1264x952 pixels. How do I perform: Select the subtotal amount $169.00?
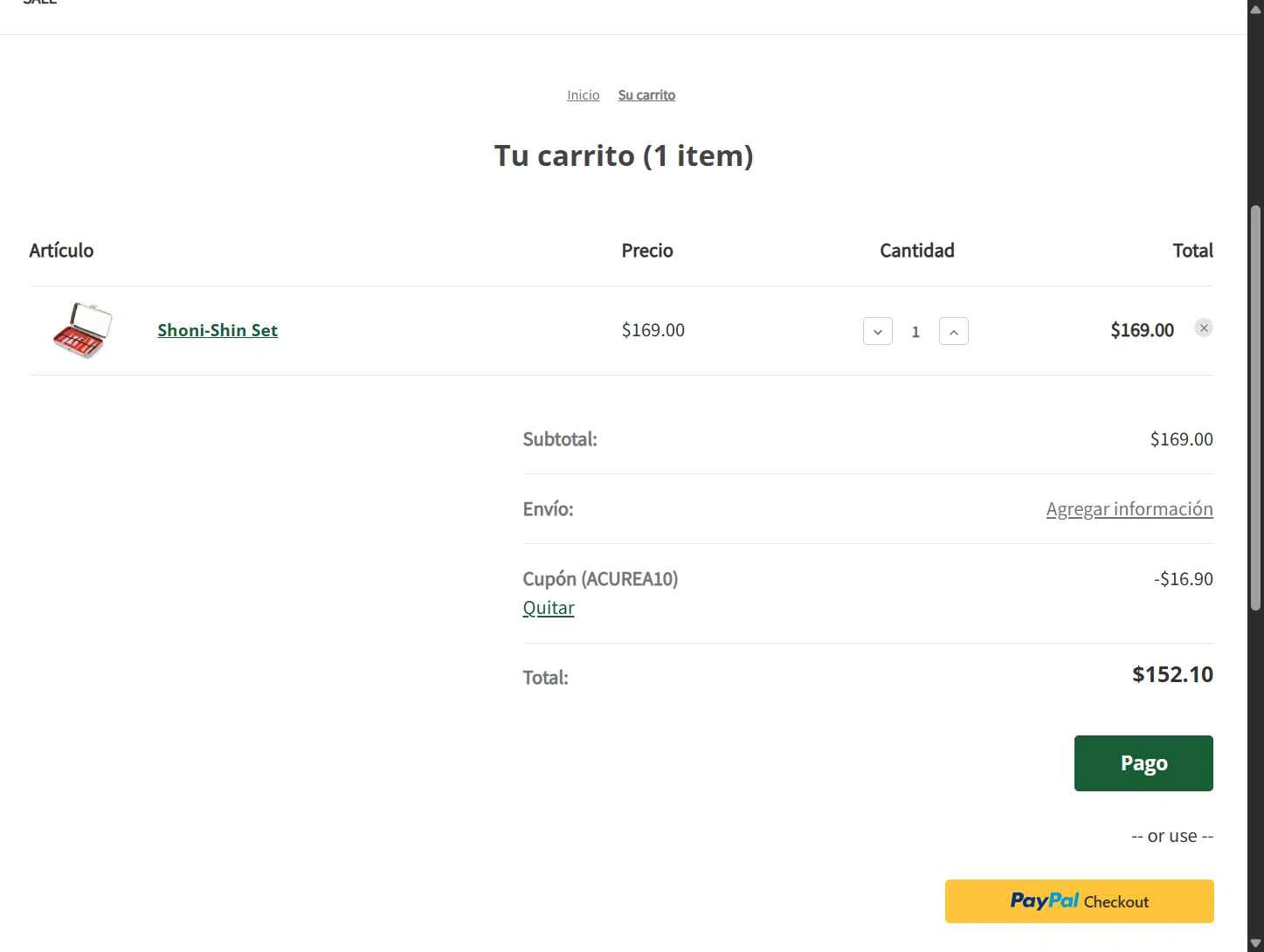point(1181,439)
